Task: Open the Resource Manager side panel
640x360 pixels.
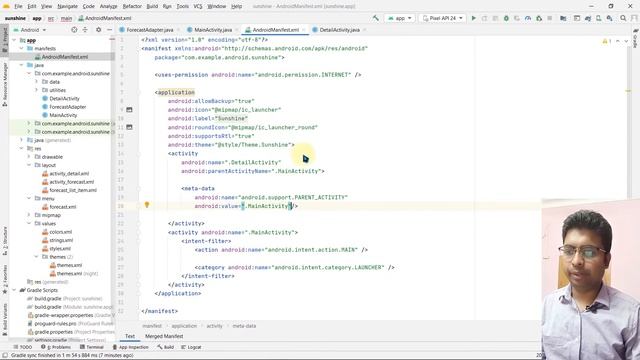Action: [4, 84]
